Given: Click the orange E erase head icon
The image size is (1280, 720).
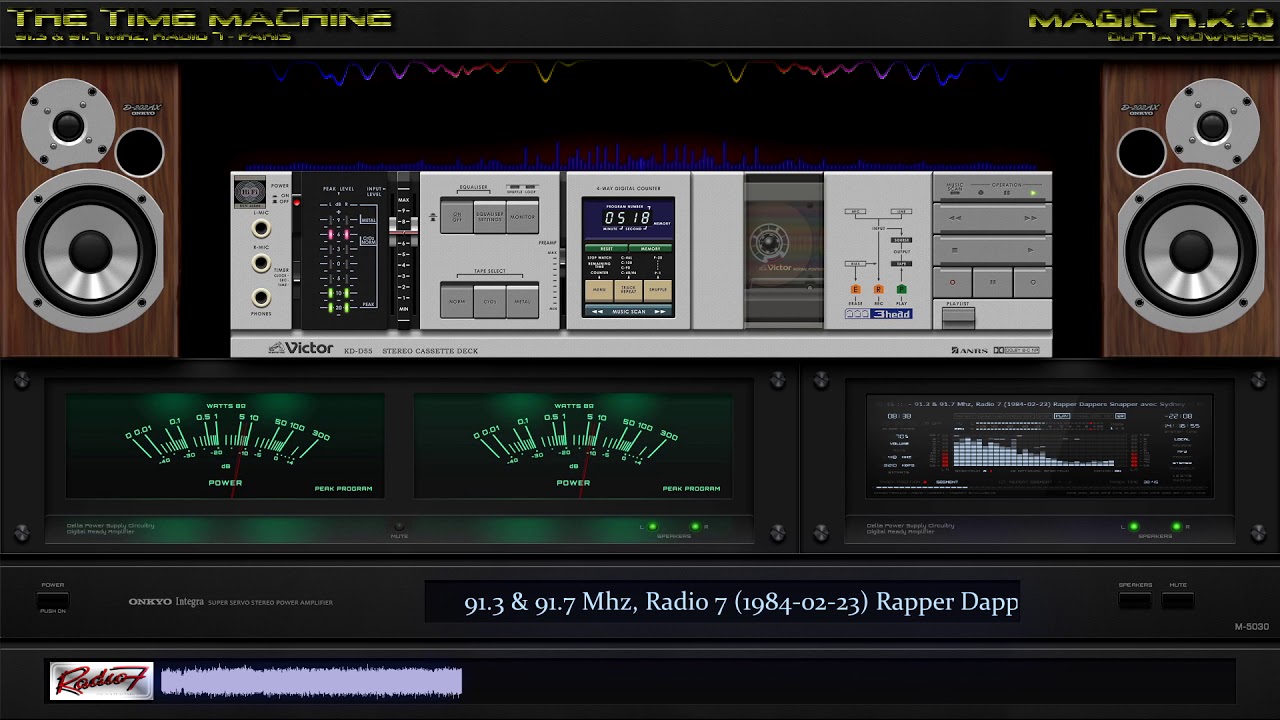Looking at the screenshot, I should [856, 290].
